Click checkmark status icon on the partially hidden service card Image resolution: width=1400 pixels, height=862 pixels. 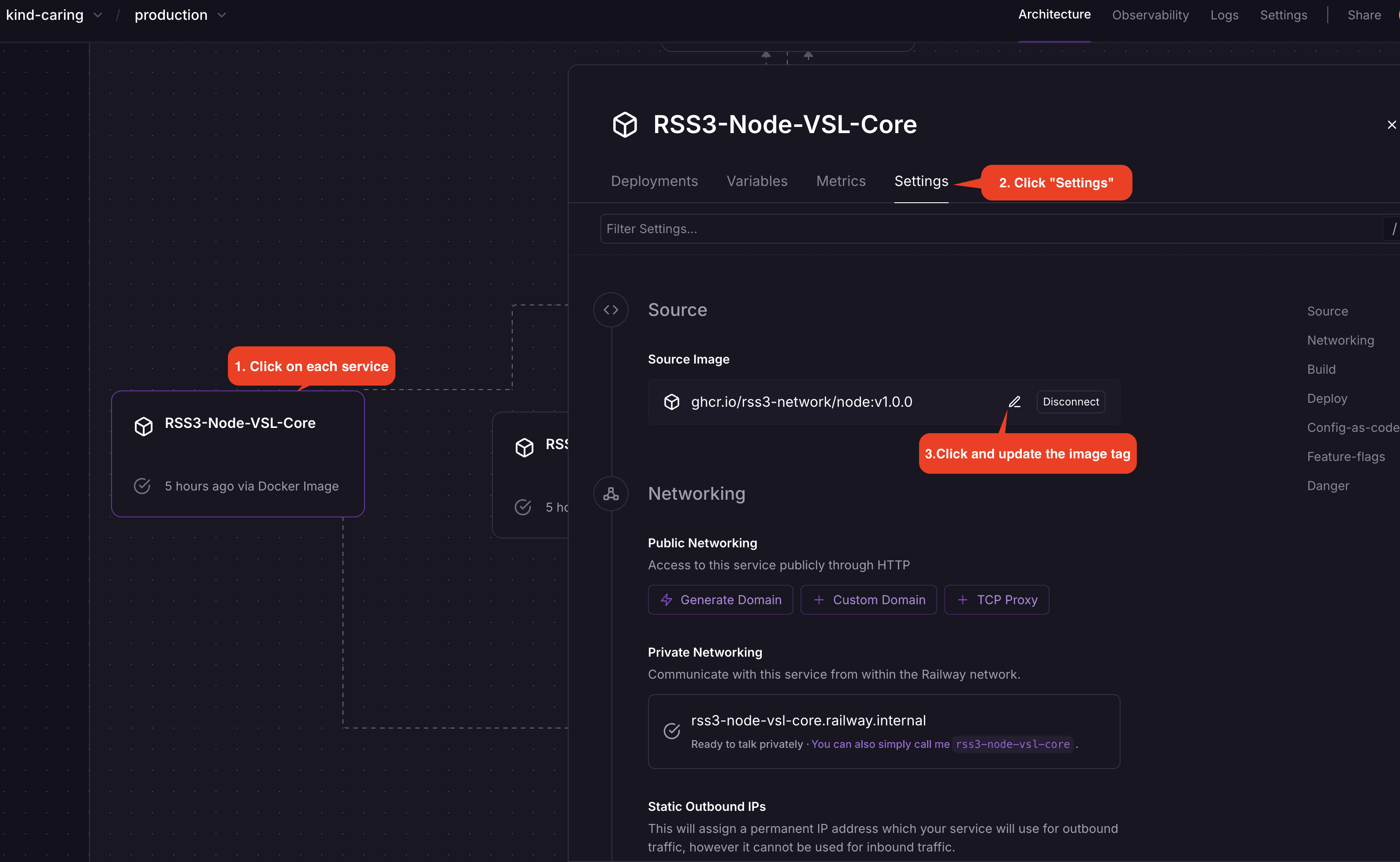[x=523, y=507]
